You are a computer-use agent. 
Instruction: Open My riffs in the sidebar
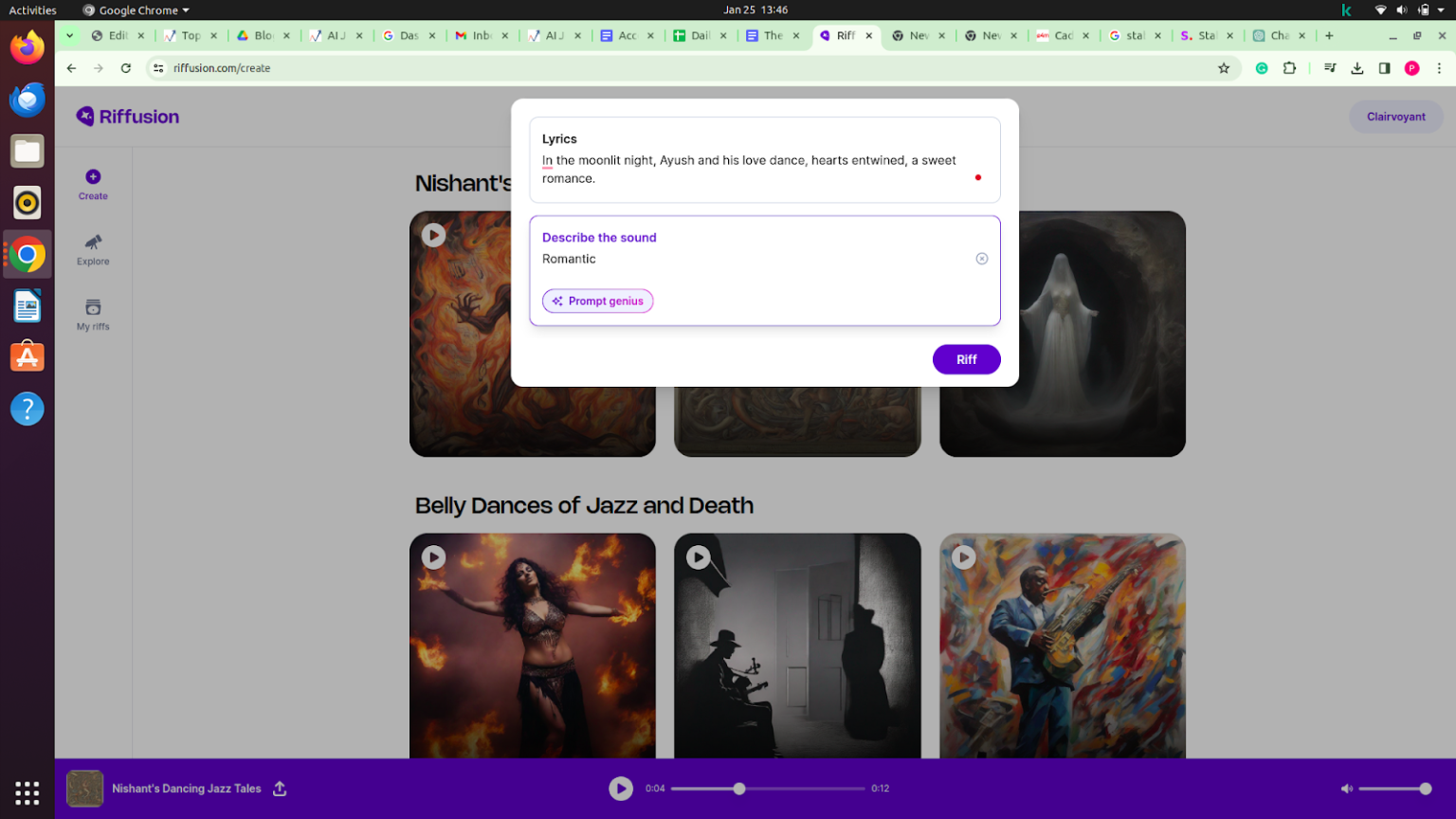pos(92,315)
